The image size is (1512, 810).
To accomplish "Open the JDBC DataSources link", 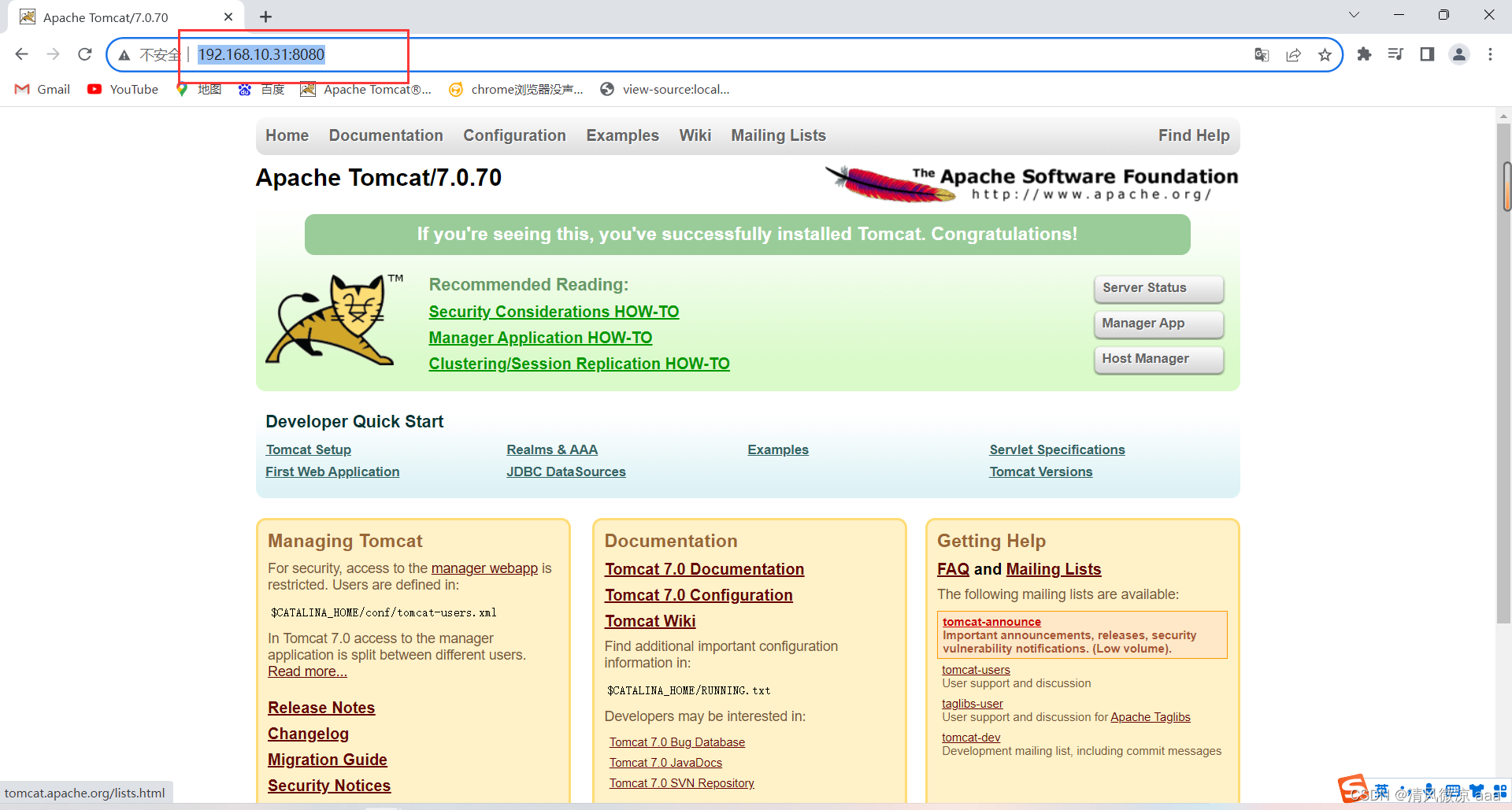I will 566,472.
